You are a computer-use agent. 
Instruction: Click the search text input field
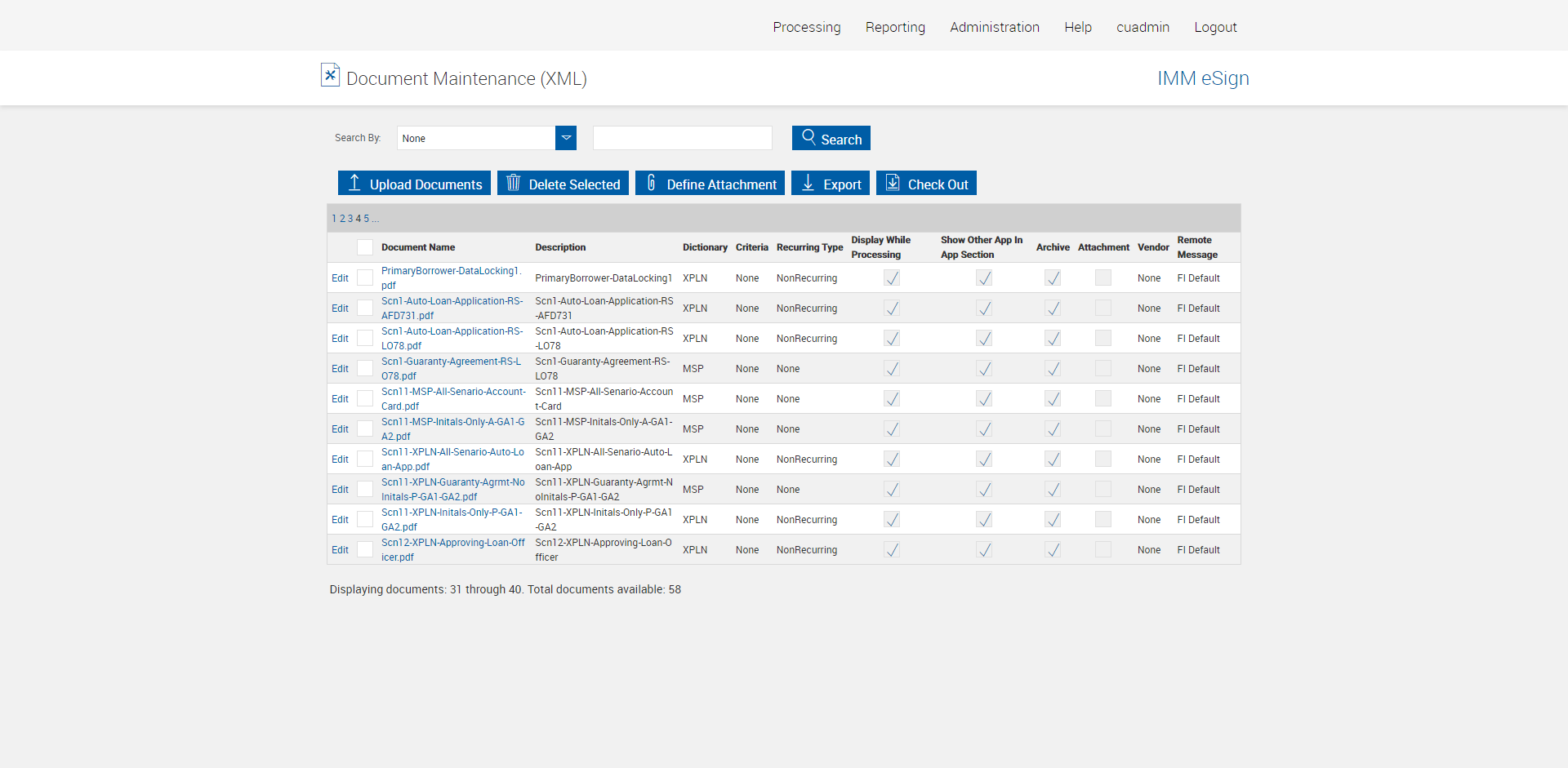tap(682, 138)
